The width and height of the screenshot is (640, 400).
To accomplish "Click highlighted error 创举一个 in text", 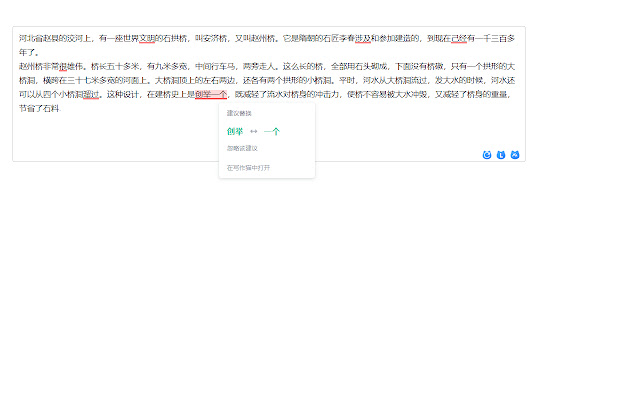I will pos(212,95).
